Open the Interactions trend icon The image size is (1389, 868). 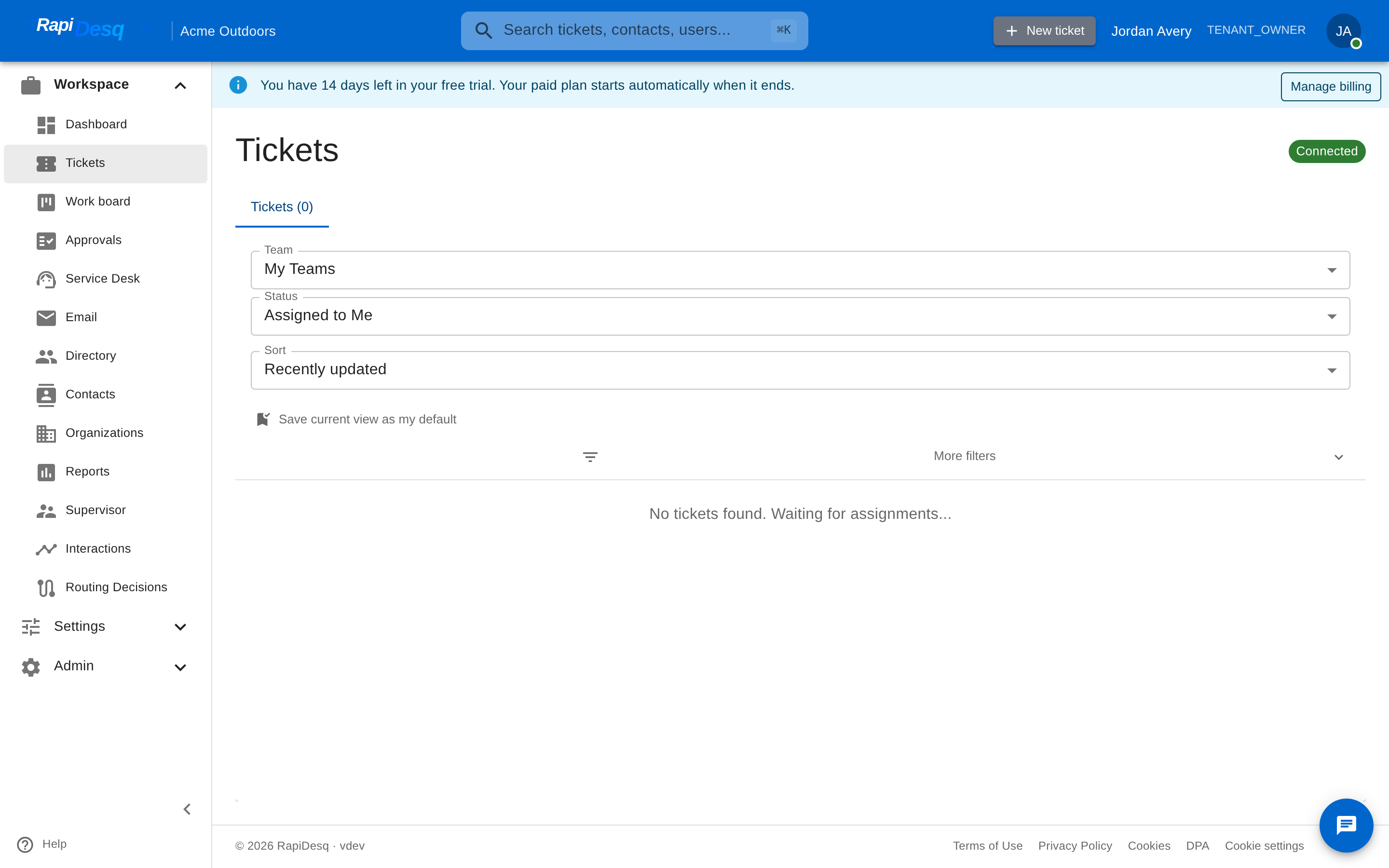point(46,549)
